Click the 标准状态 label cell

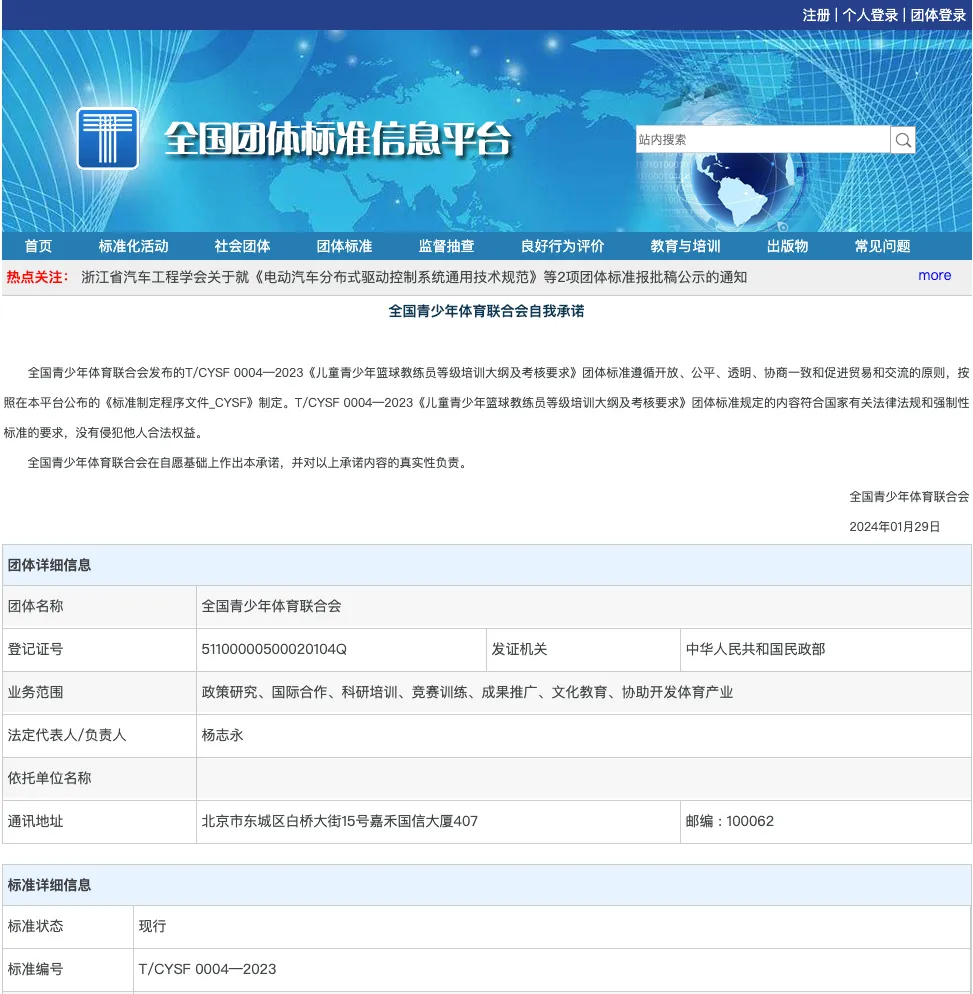[x=68, y=926]
